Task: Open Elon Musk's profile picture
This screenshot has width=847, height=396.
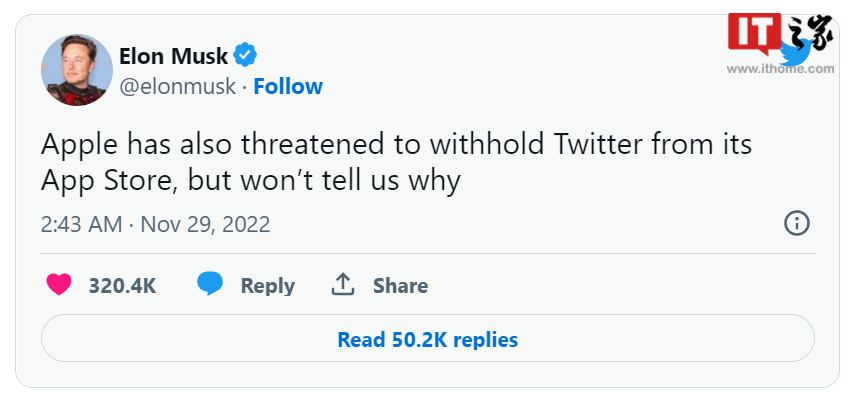Action: pos(77,70)
